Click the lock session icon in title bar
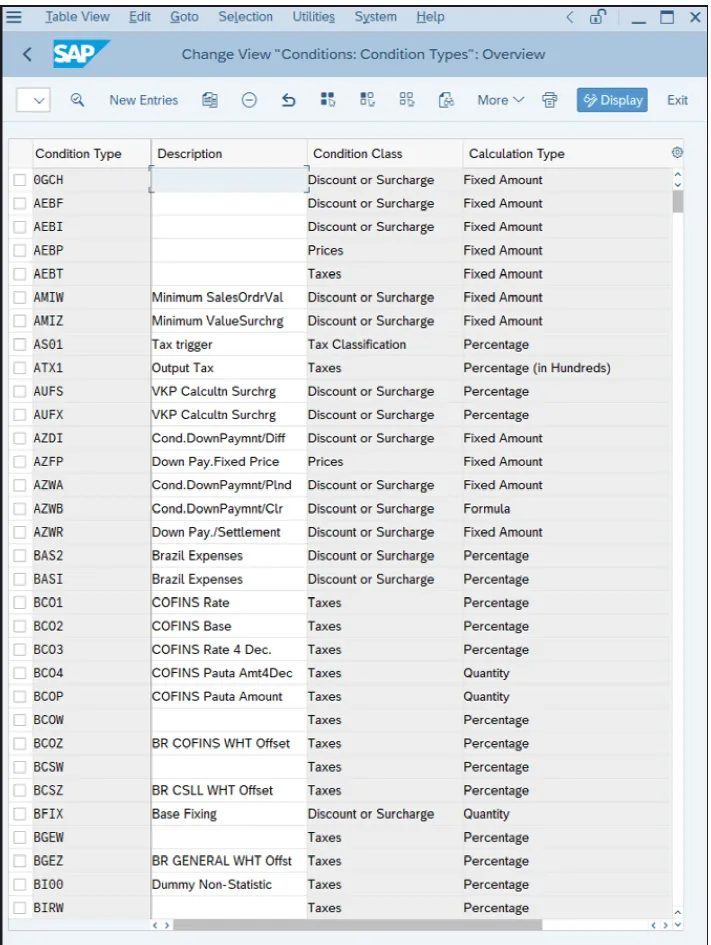Image resolution: width=711 pixels, height=945 pixels. (x=597, y=17)
